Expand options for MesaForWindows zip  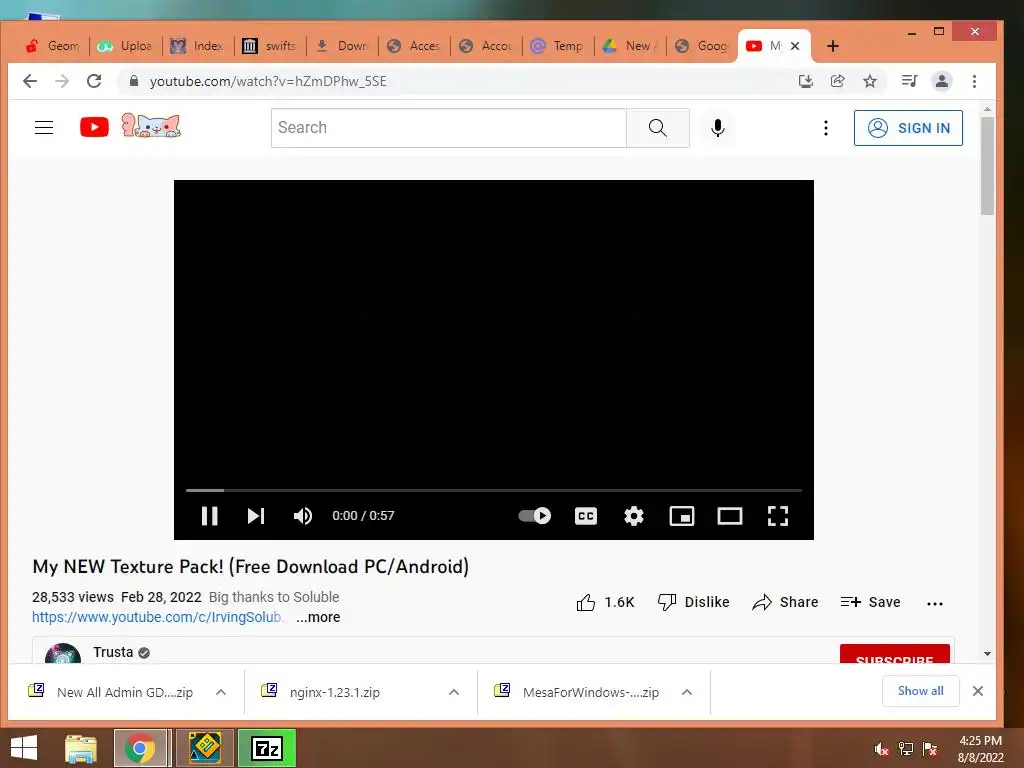click(x=687, y=692)
